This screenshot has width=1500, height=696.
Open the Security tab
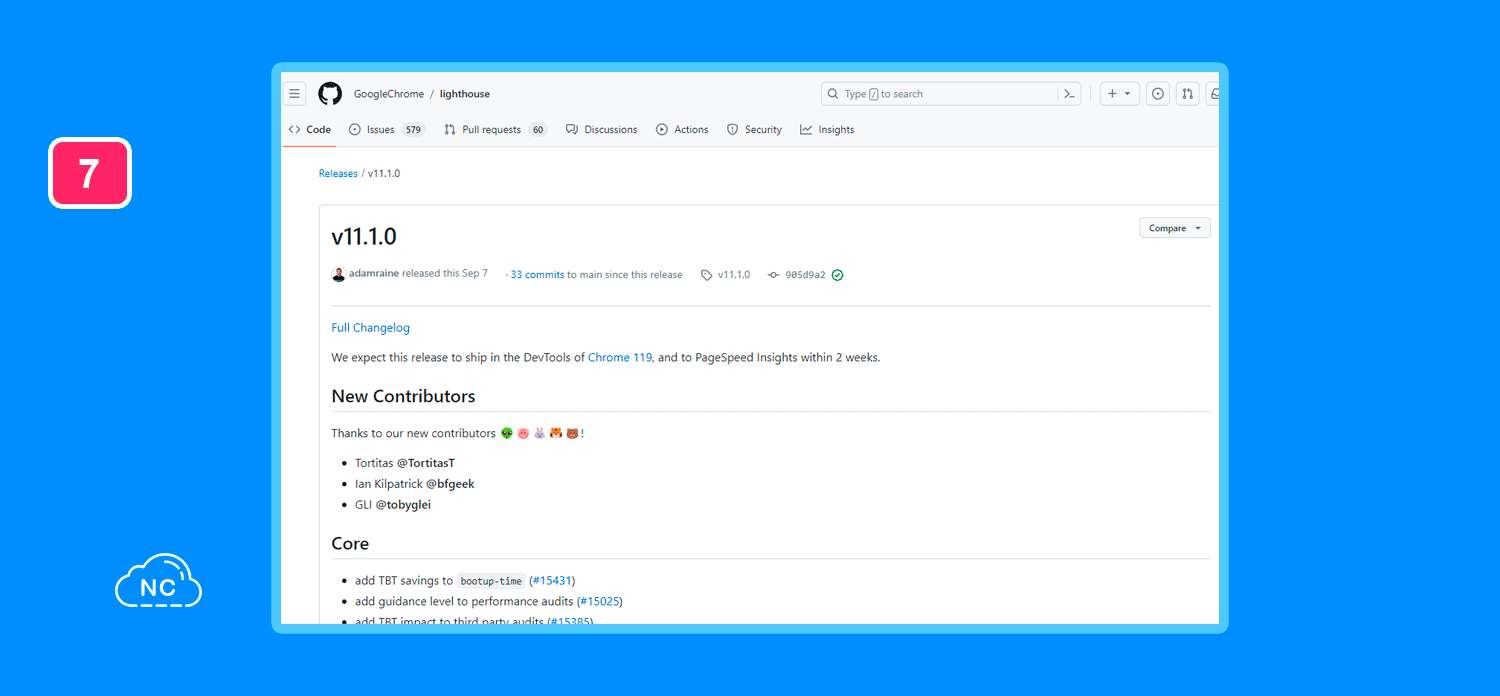pos(754,130)
